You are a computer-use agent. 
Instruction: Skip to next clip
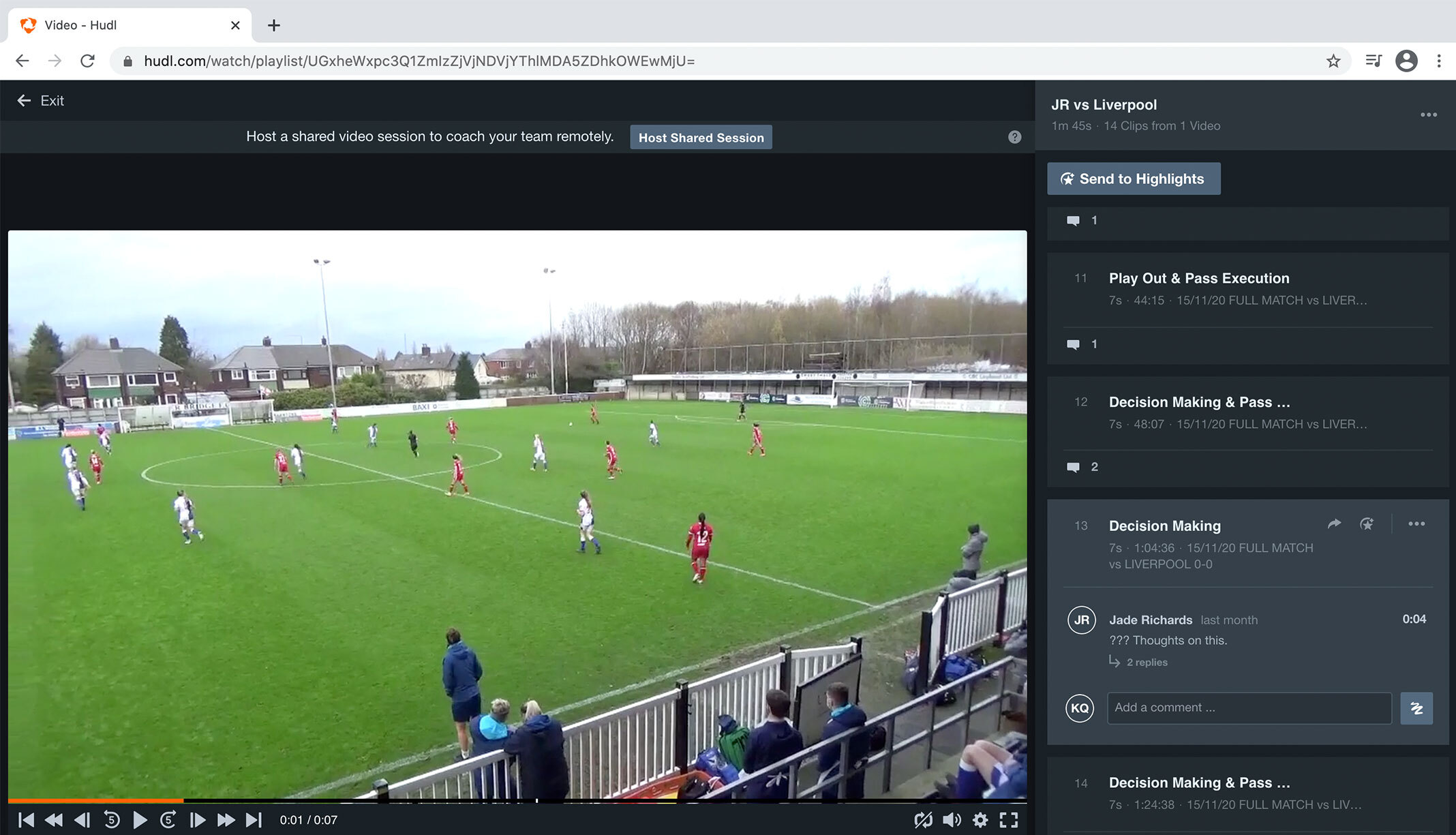click(x=254, y=820)
